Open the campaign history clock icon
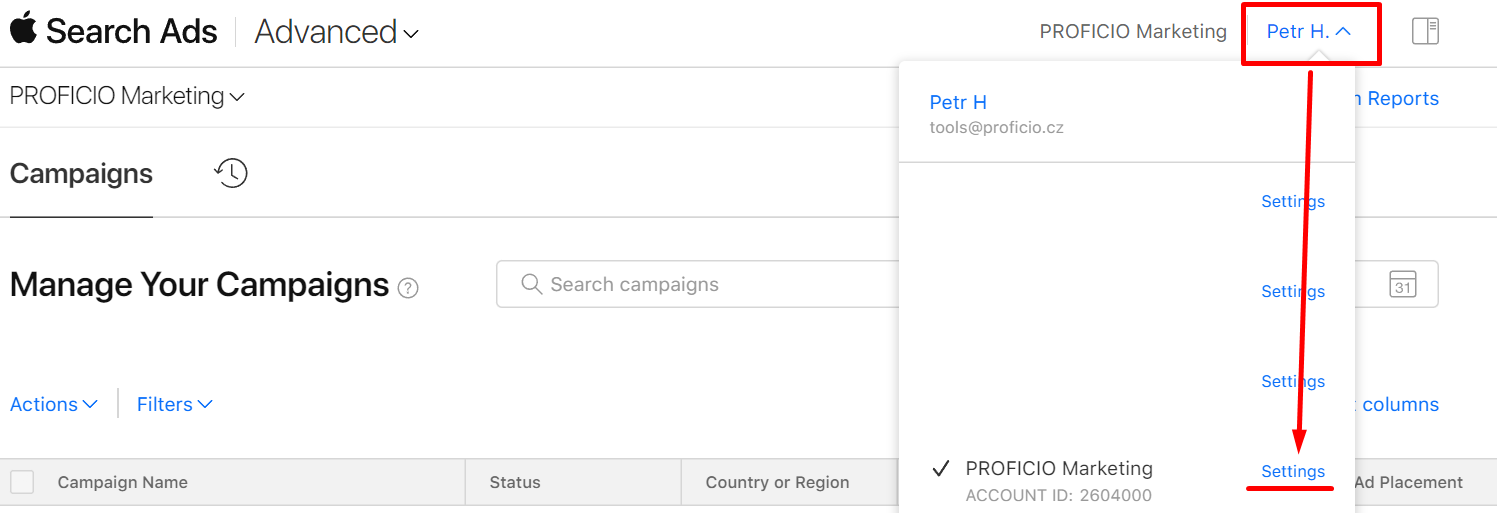The height and width of the screenshot is (513, 1502). click(231, 173)
